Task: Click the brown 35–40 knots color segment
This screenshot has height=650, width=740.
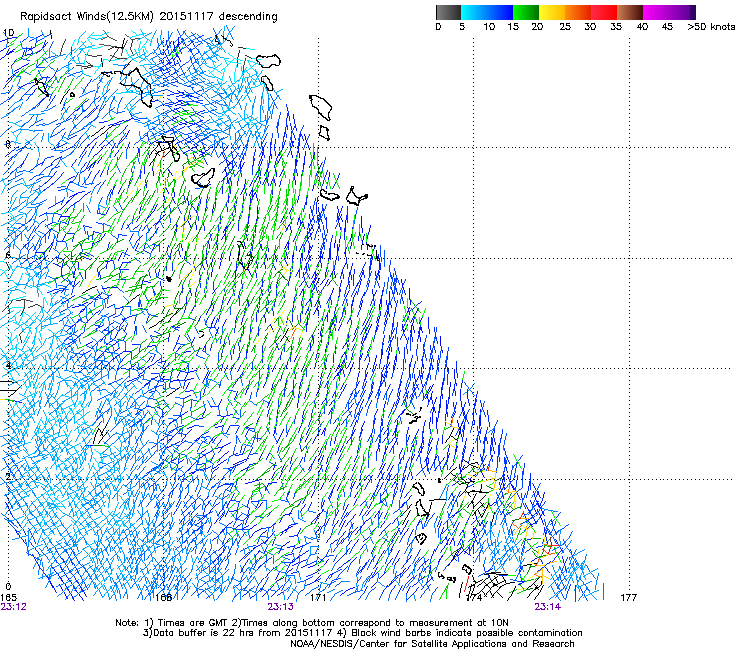Action: (x=630, y=12)
